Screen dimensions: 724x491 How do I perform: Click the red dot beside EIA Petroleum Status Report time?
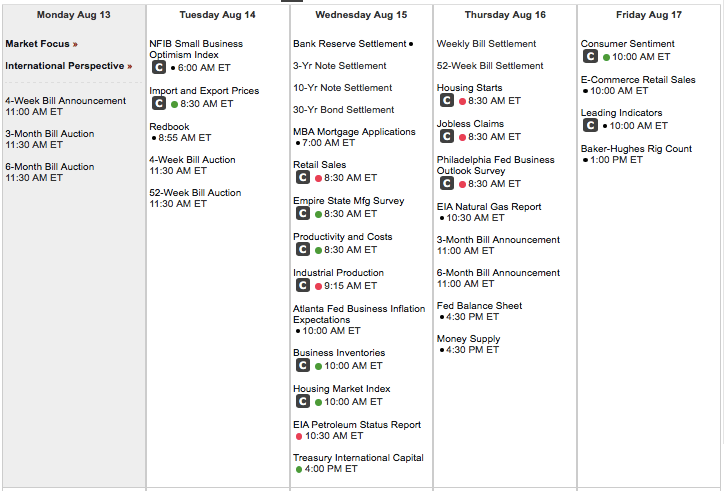[x=298, y=436]
